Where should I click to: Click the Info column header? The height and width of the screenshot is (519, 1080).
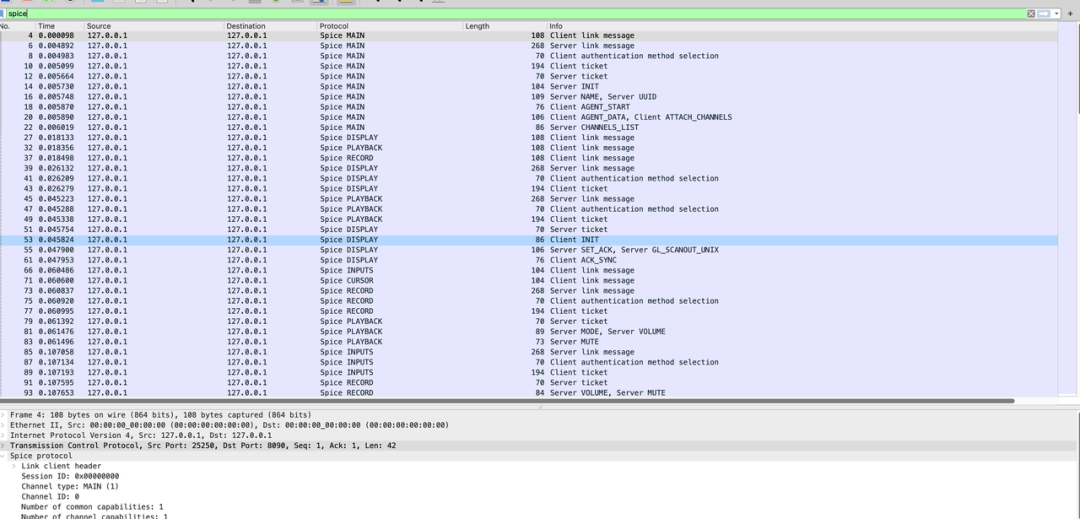click(556, 26)
